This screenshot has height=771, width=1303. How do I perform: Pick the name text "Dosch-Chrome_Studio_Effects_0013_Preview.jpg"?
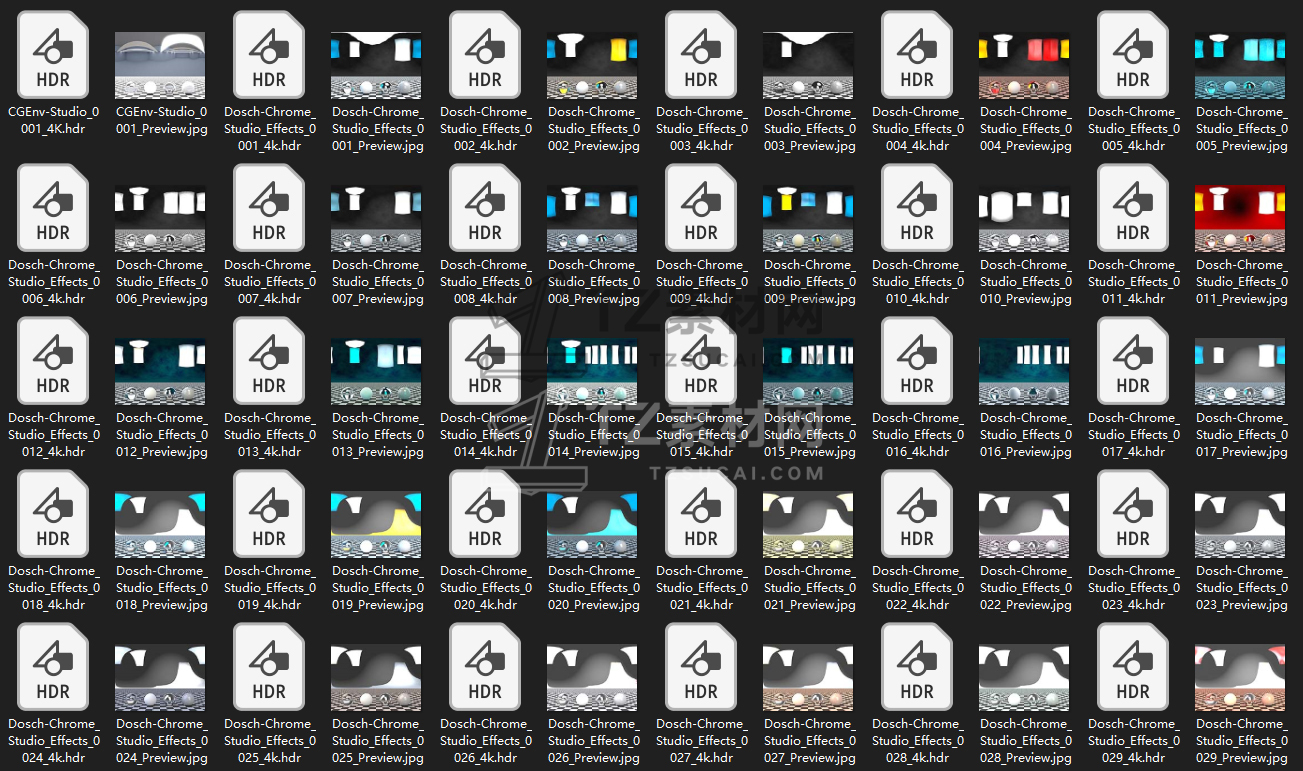(x=378, y=435)
